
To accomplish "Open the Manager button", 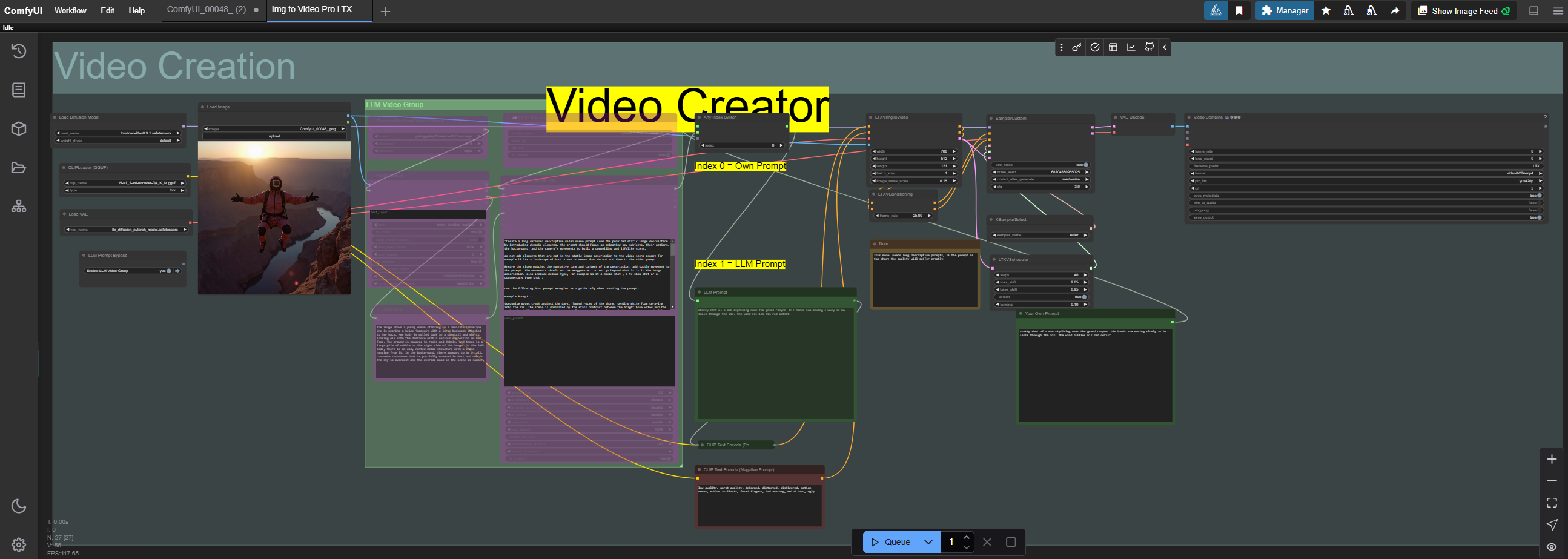I will tap(1285, 11).
